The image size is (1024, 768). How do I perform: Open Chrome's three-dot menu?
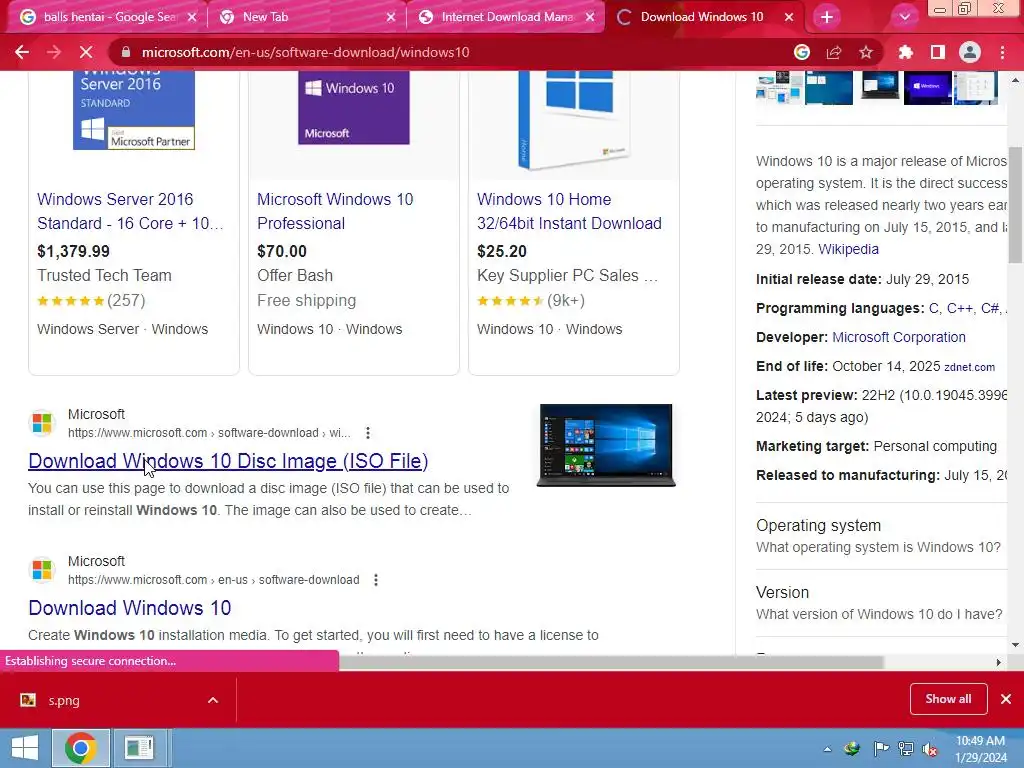tap(1002, 52)
